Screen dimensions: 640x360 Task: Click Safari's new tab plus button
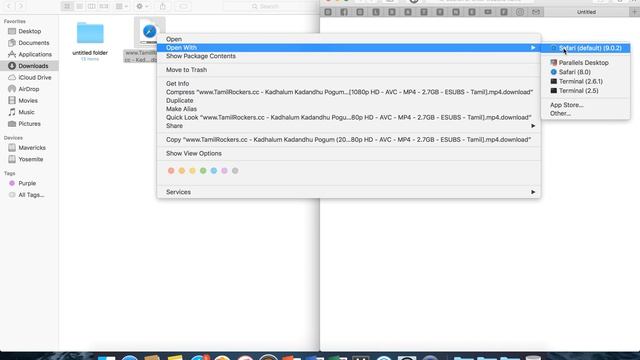634,12
